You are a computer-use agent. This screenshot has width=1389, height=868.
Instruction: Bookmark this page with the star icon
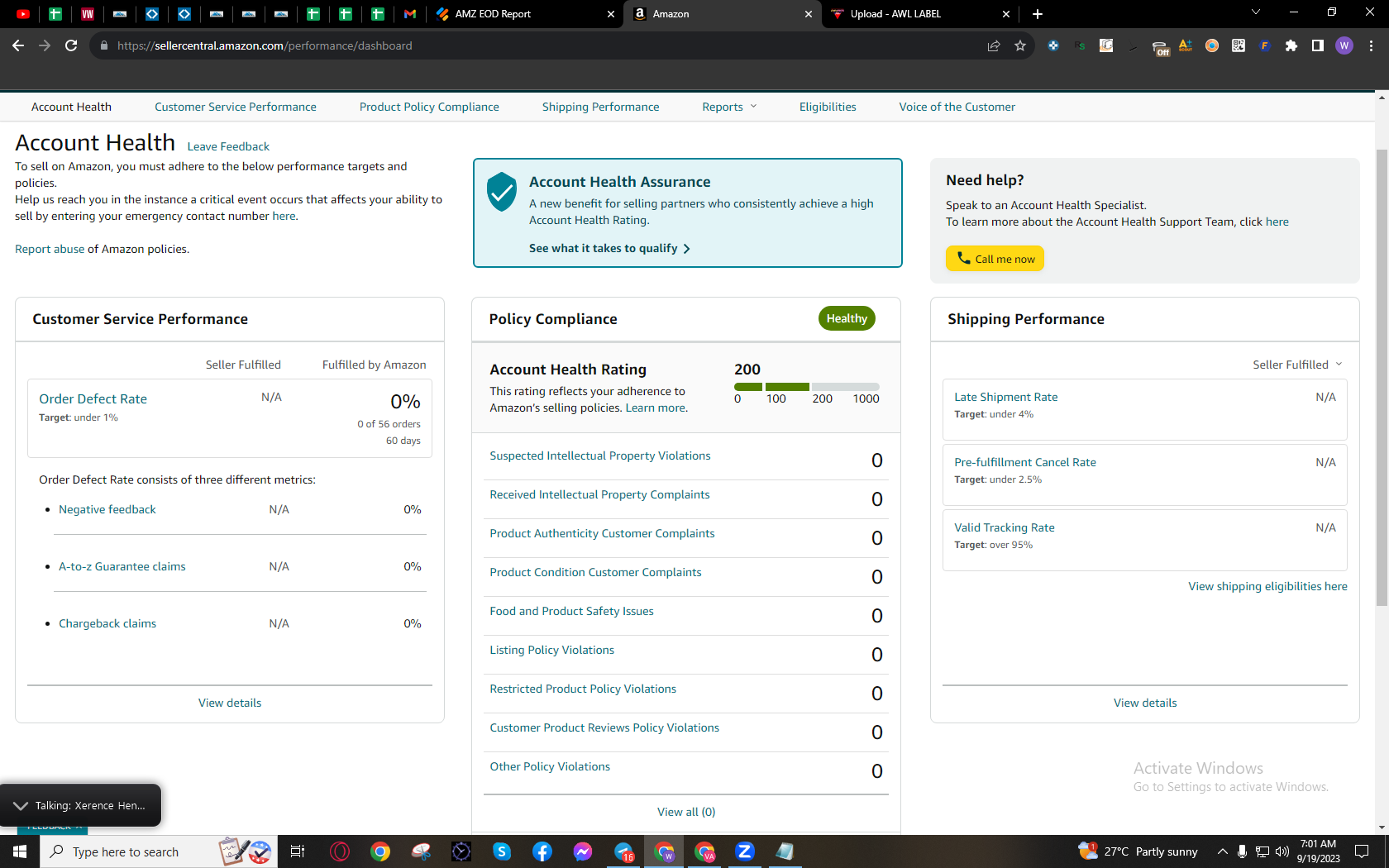pos(1020,45)
